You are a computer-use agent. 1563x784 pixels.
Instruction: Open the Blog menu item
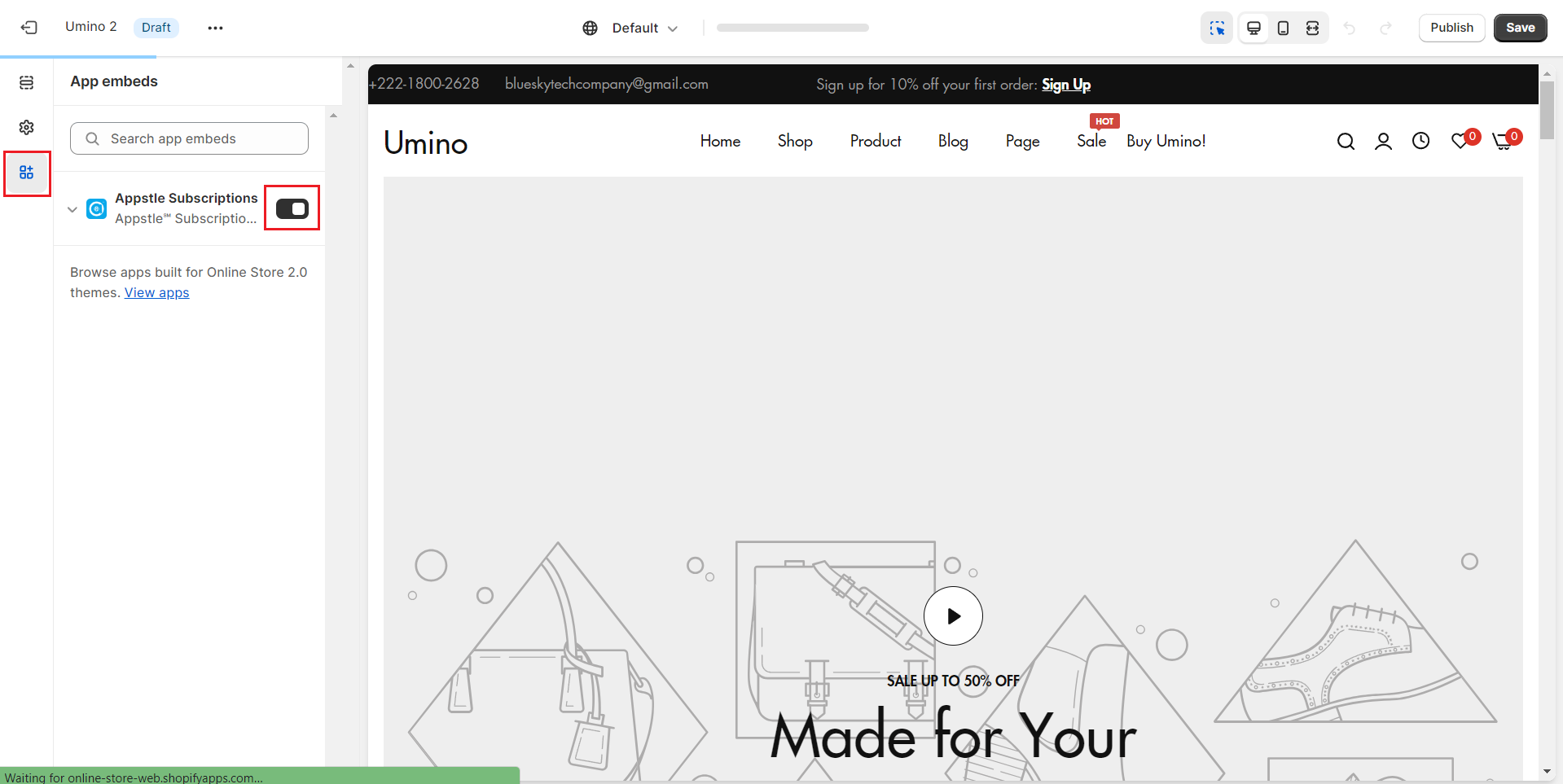pyautogui.click(x=952, y=141)
